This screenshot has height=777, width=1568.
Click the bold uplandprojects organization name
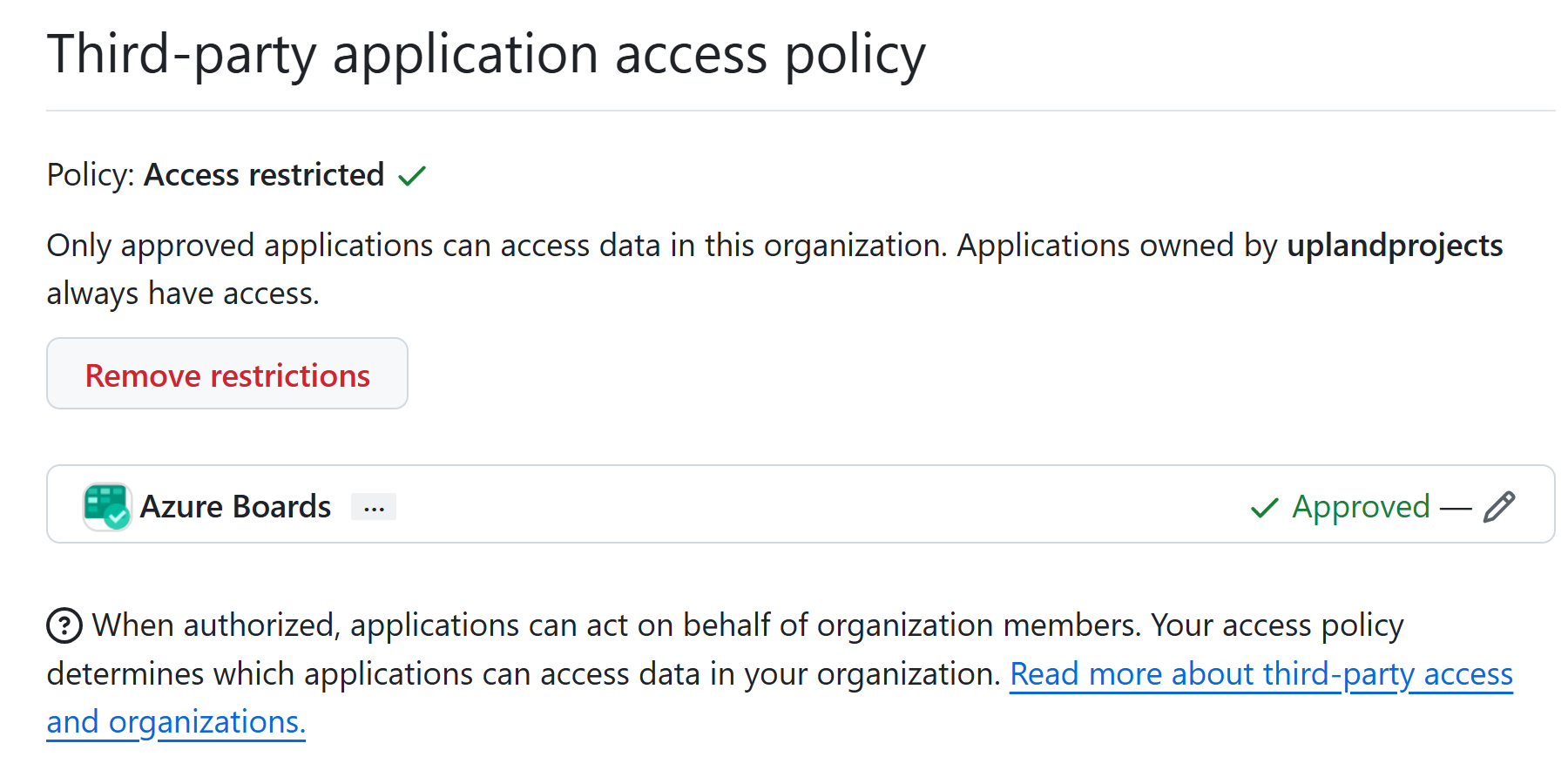[x=1395, y=246]
